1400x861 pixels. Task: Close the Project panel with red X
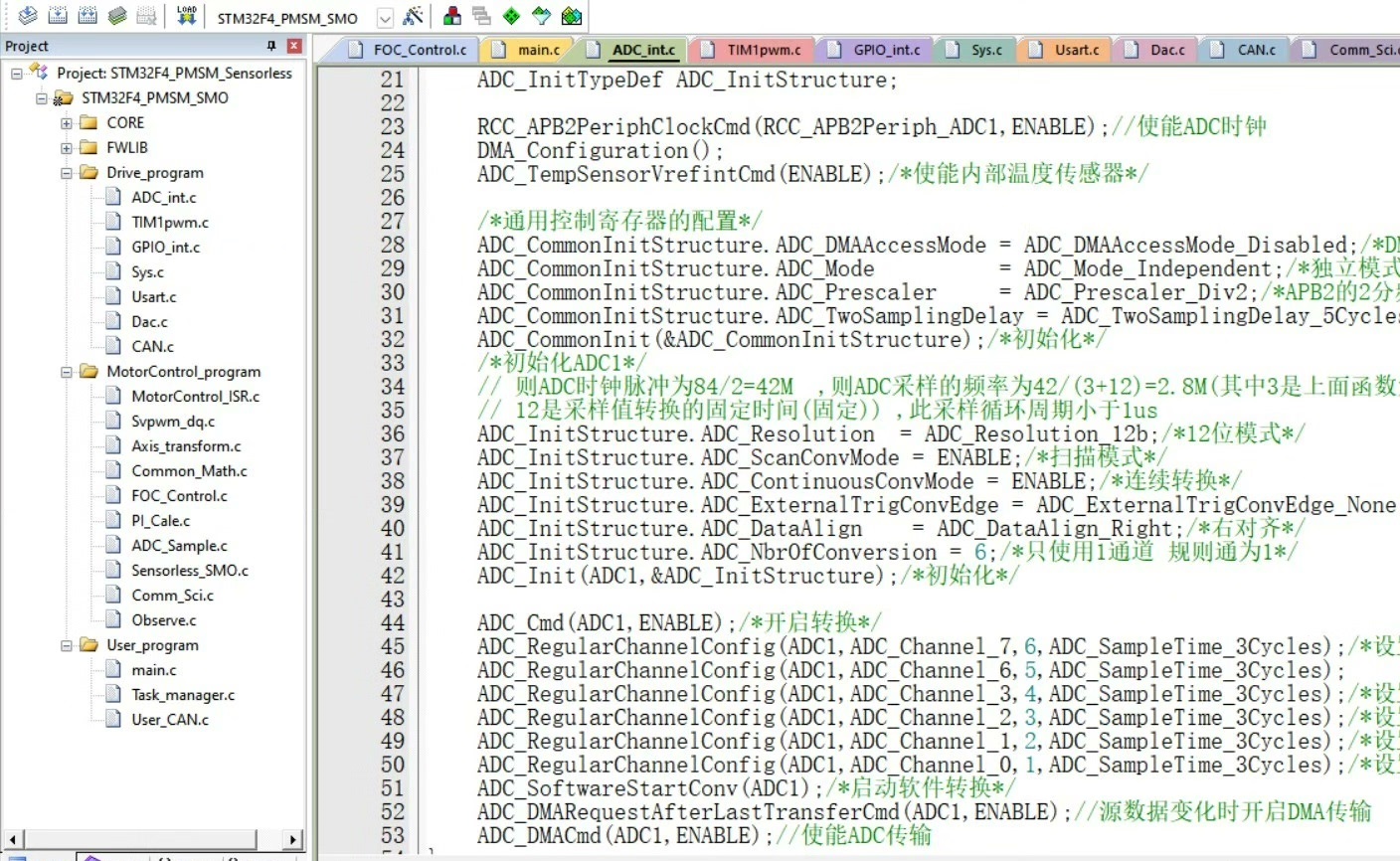click(x=294, y=46)
